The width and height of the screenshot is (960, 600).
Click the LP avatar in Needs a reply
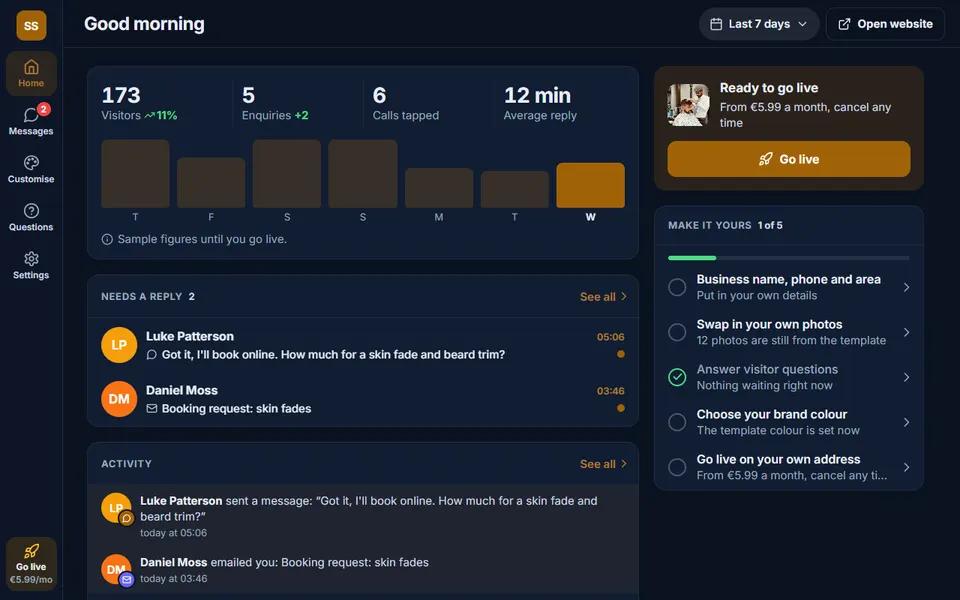pos(119,345)
